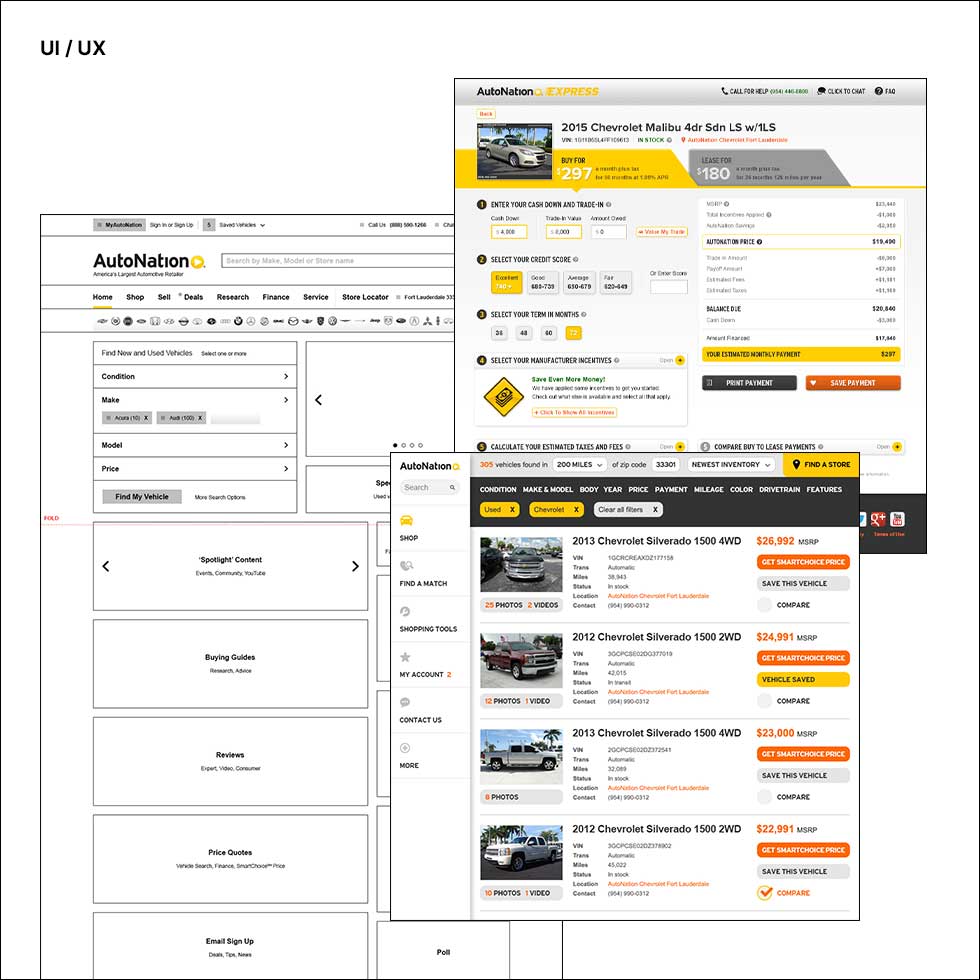Open the Saved Vehicles dropdown

pos(242,225)
